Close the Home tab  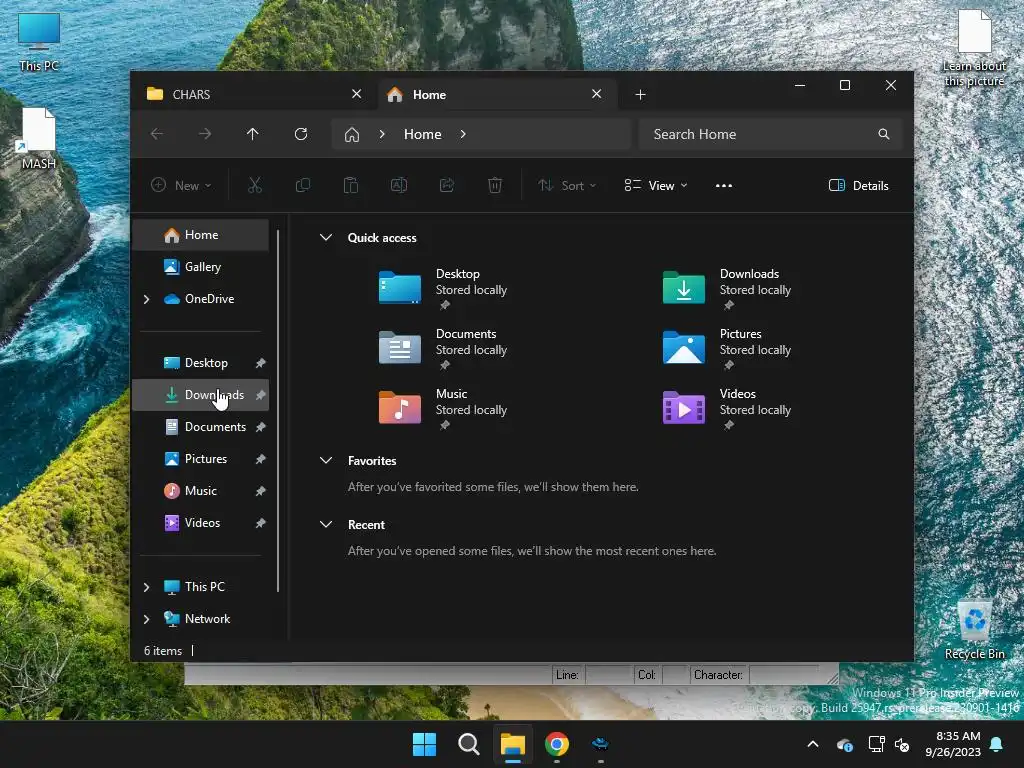pos(596,94)
